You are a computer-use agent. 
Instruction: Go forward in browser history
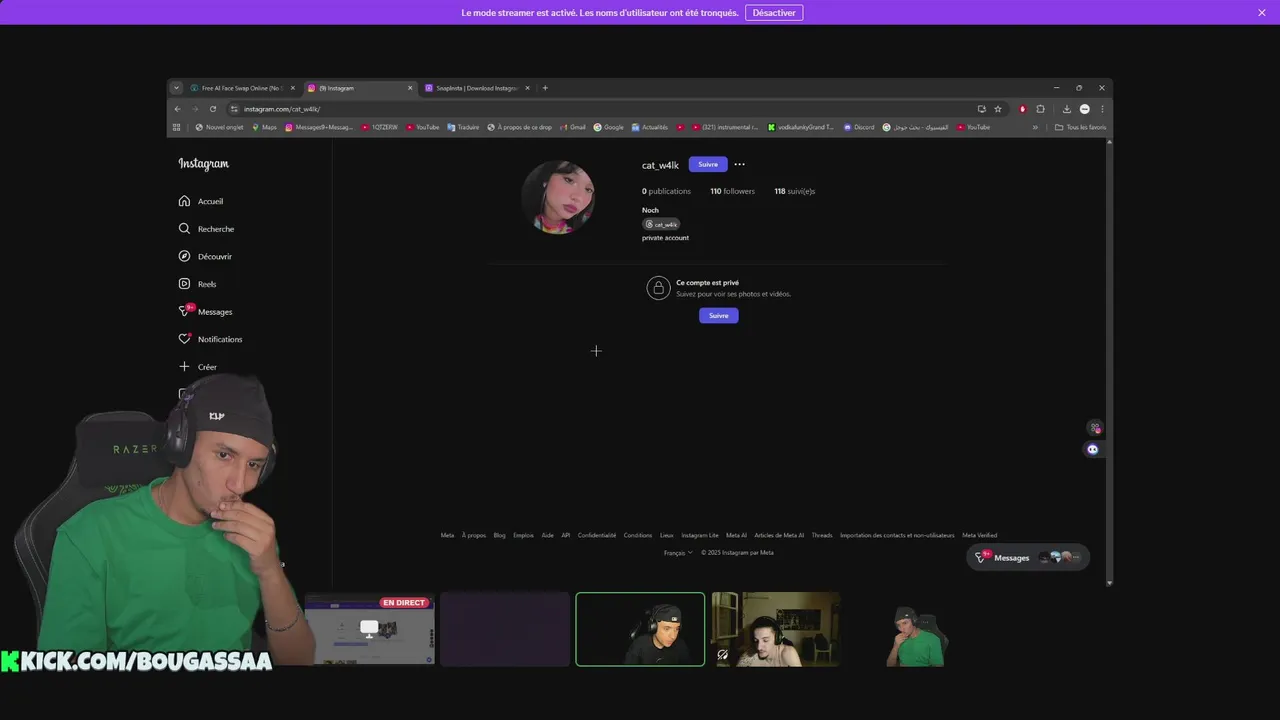[x=195, y=109]
